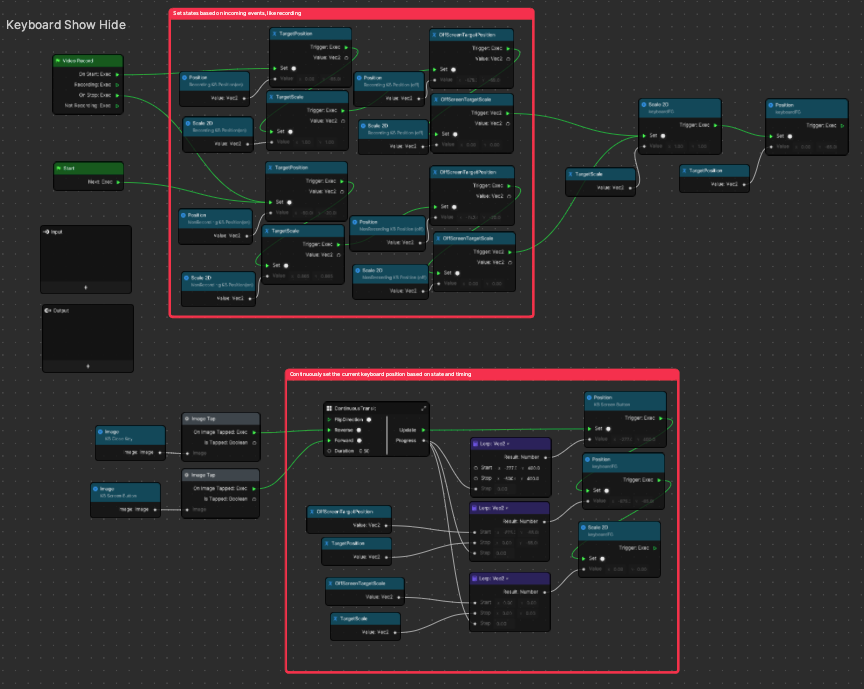
Task: Expand ContinuousTransit node using corner arrows icon
Action: [423, 408]
